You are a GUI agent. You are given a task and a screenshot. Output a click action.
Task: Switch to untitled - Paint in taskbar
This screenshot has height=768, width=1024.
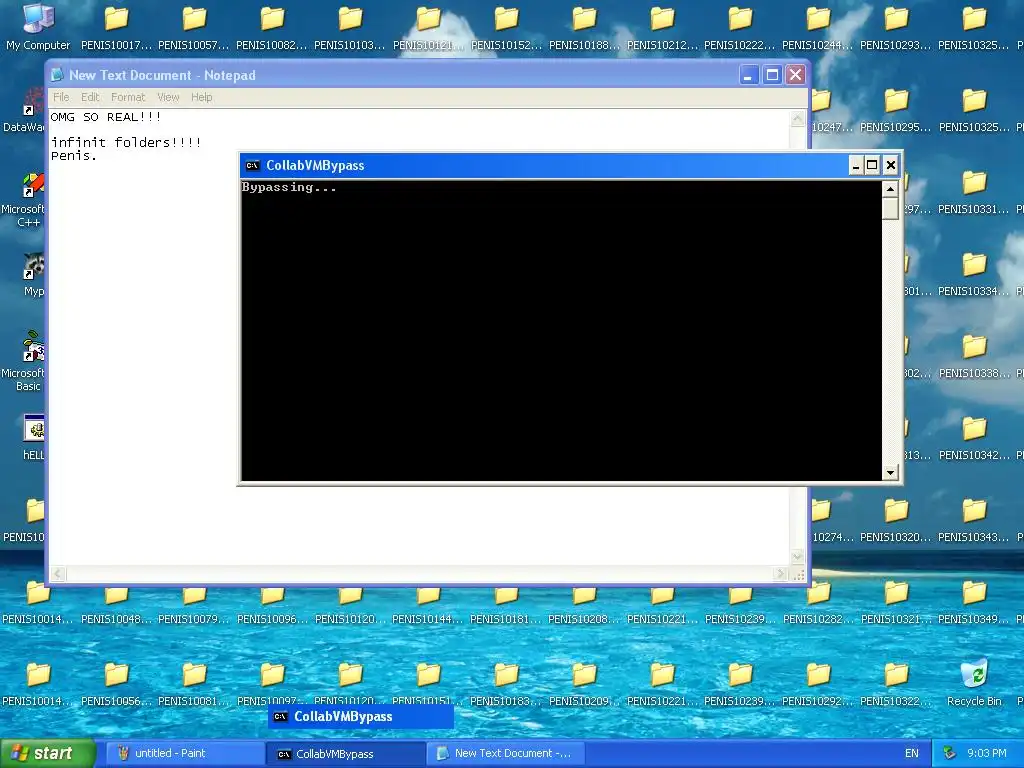184,754
